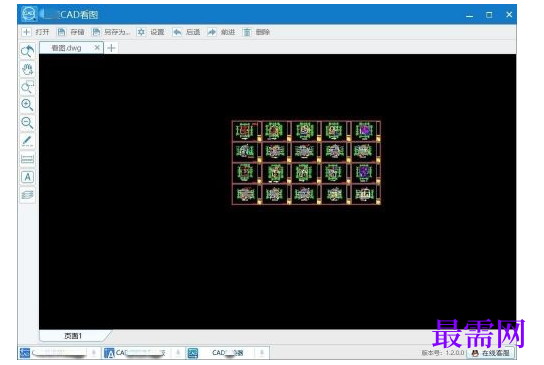
Task: Click the 另存为 label in toolbar
Action: coord(117,32)
